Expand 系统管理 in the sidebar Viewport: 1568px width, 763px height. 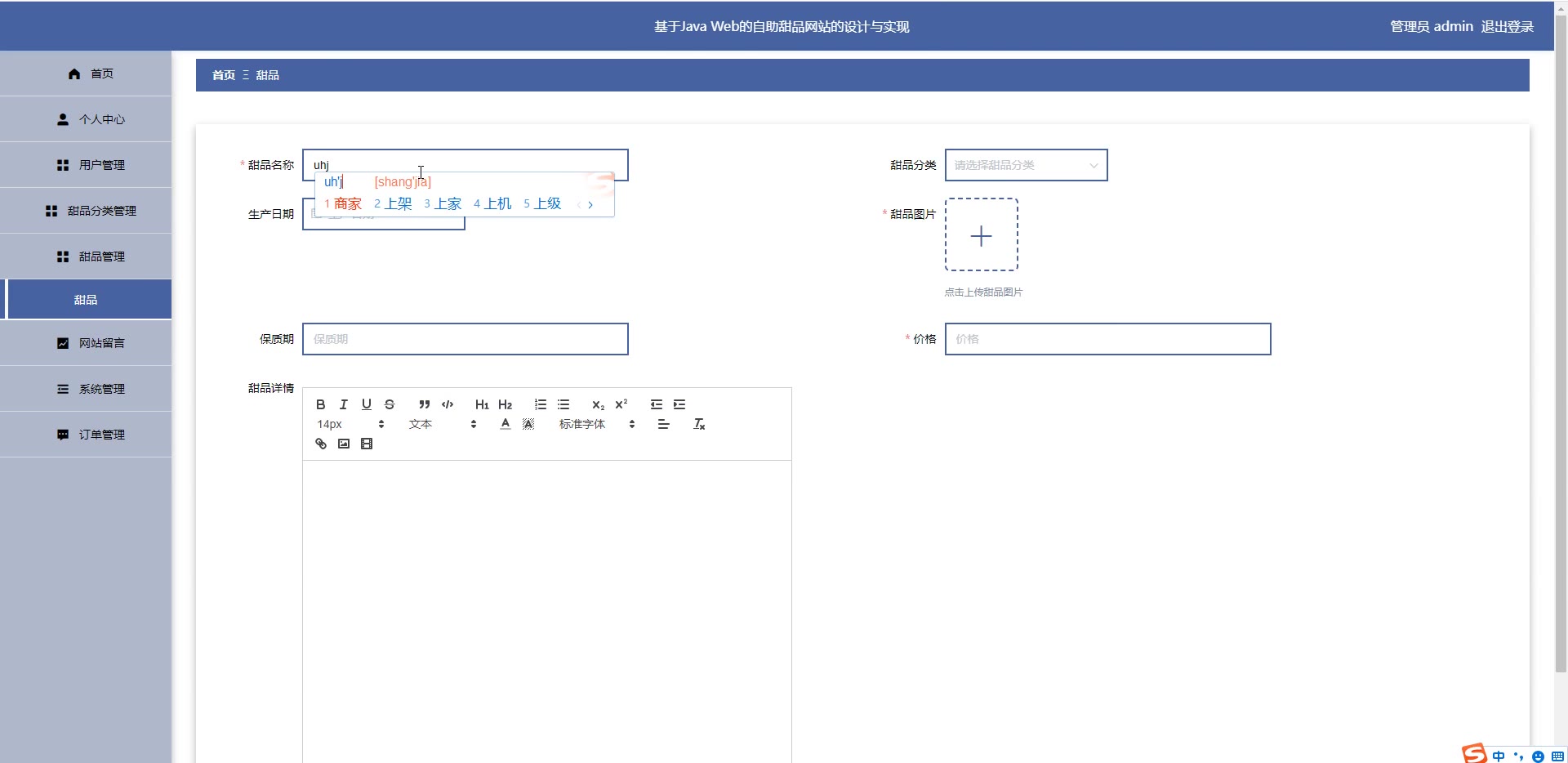pyautogui.click(x=86, y=389)
